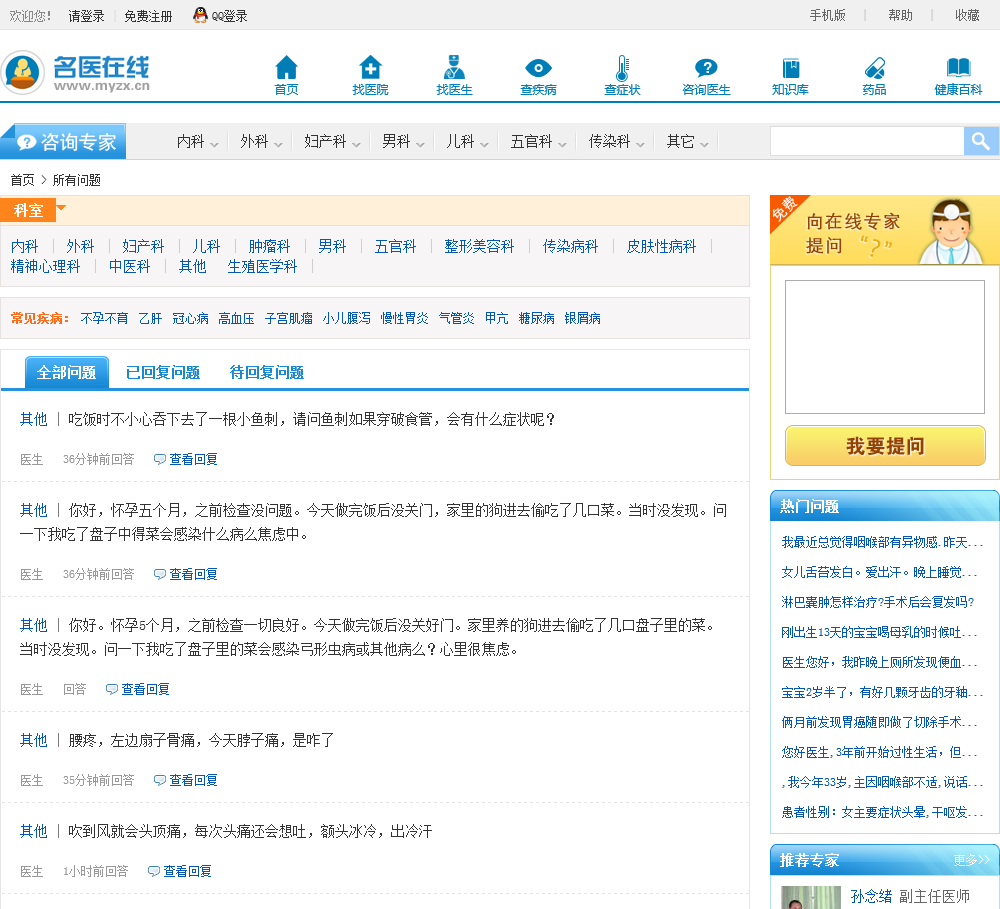Viewport: 1000px width, 909px height.
Task: Open hot question 女儿舌苔发白
Action: (879, 572)
